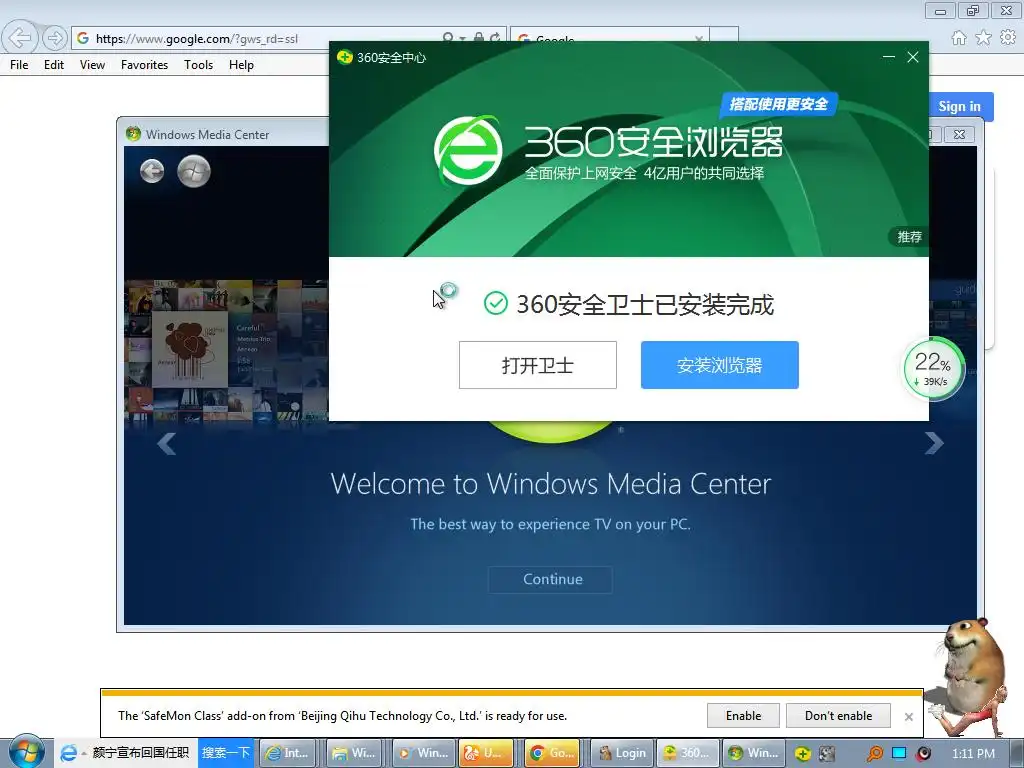Open the Edit menu
Image resolution: width=1024 pixels, height=768 pixels.
[54, 65]
